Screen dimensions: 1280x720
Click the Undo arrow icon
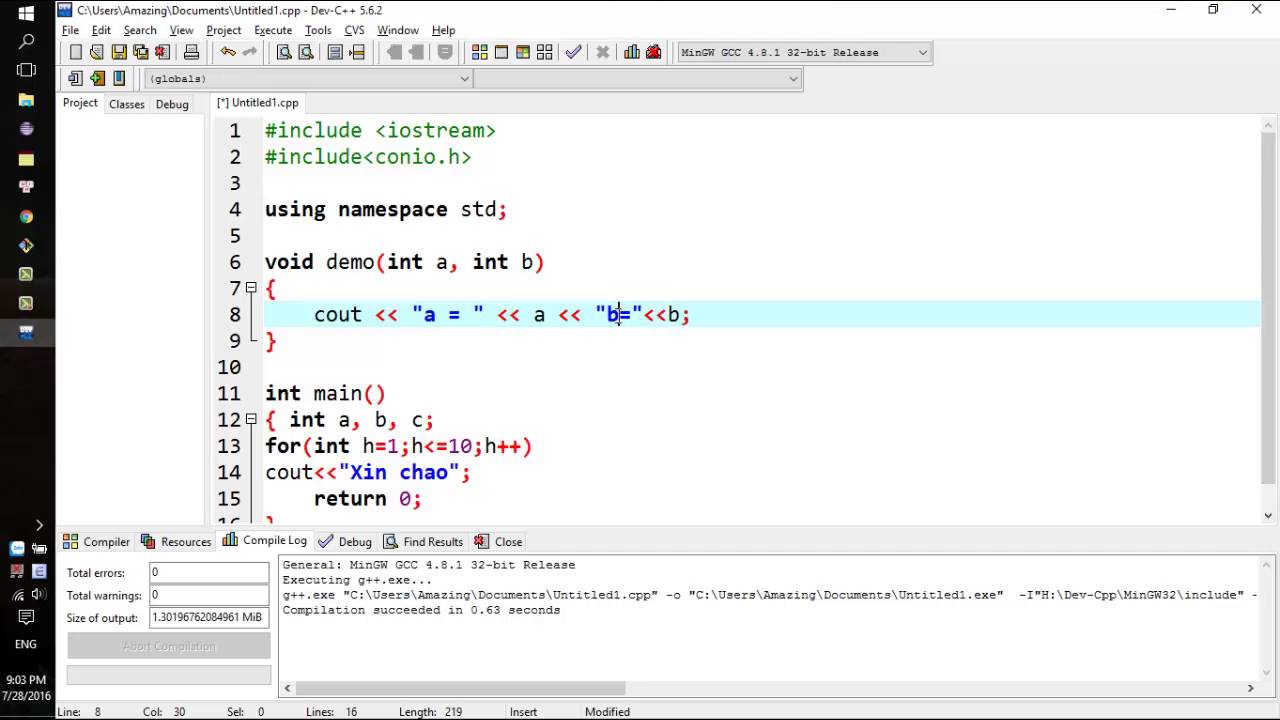[x=228, y=53]
